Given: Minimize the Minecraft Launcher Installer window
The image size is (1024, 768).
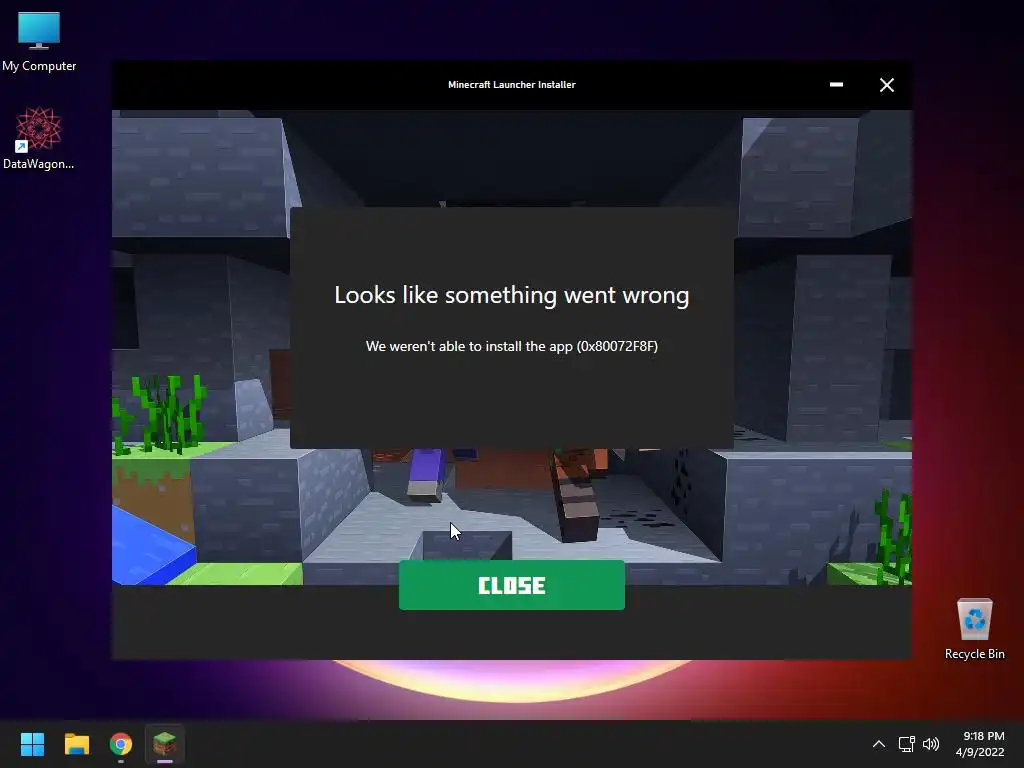Looking at the screenshot, I should click(836, 85).
